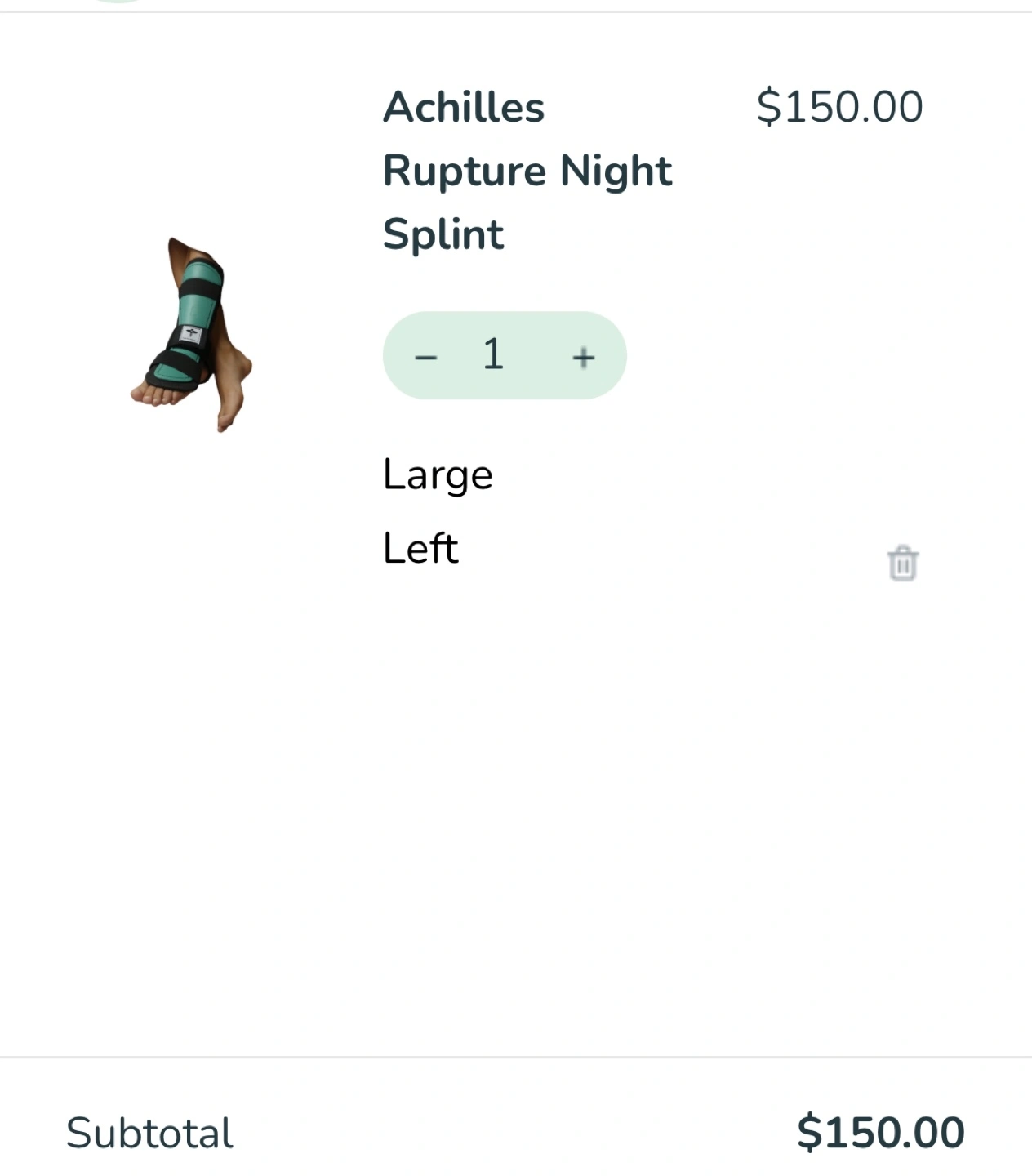This screenshot has width=1032, height=1176.
Task: Click the Subtotal label
Action: (149, 1133)
